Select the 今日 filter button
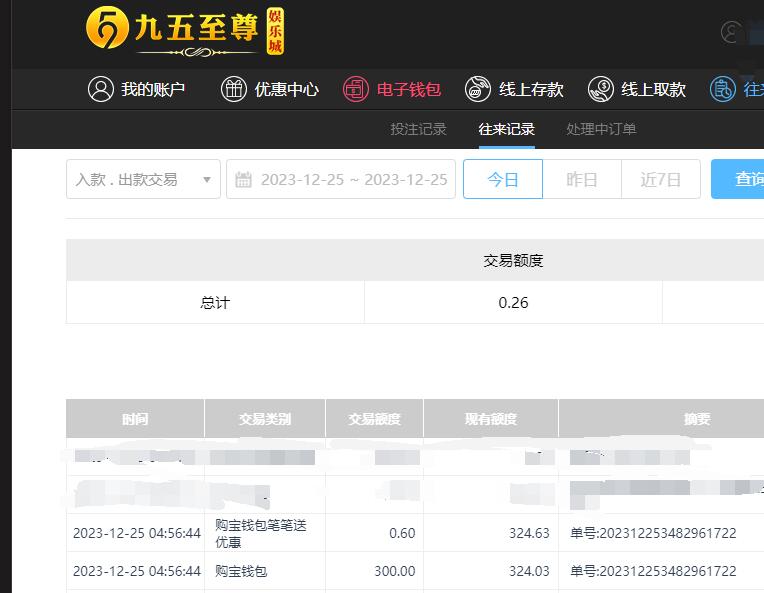This screenshot has height=593, width=764. click(x=503, y=179)
